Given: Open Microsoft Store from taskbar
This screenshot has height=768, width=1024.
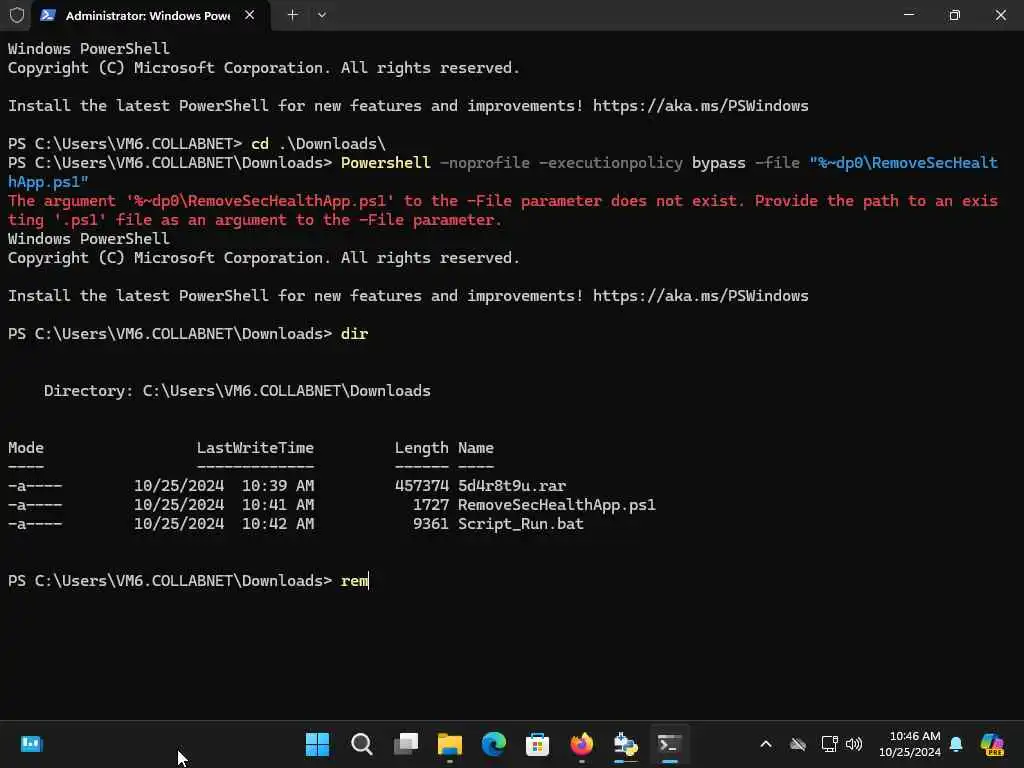Looking at the screenshot, I should (x=537, y=744).
